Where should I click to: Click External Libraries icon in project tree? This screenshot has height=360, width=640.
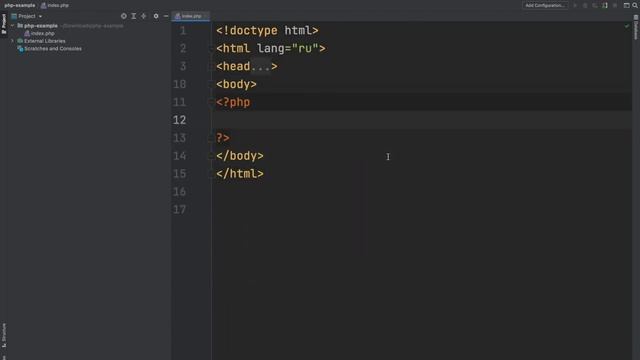20,41
